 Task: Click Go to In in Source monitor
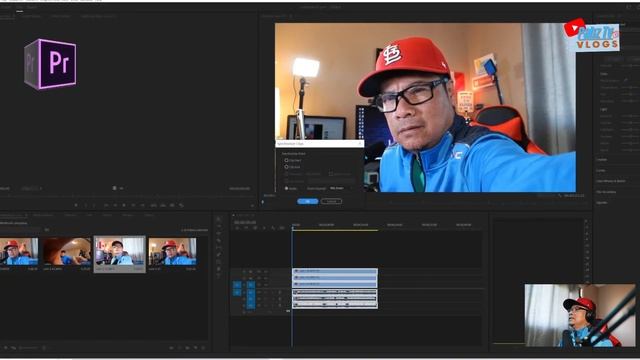[x=107, y=205]
